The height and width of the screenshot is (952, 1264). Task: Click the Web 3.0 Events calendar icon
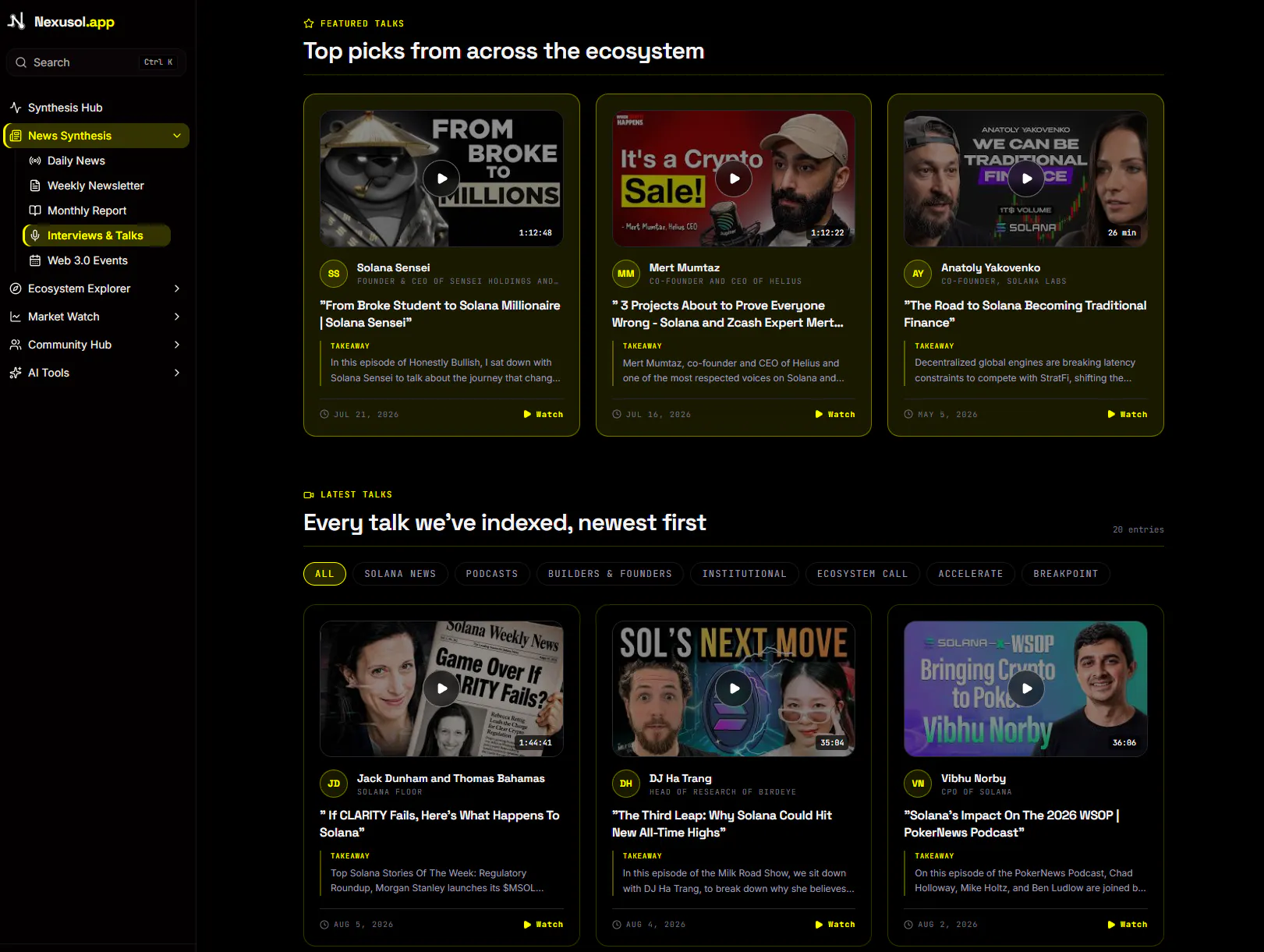click(x=35, y=260)
